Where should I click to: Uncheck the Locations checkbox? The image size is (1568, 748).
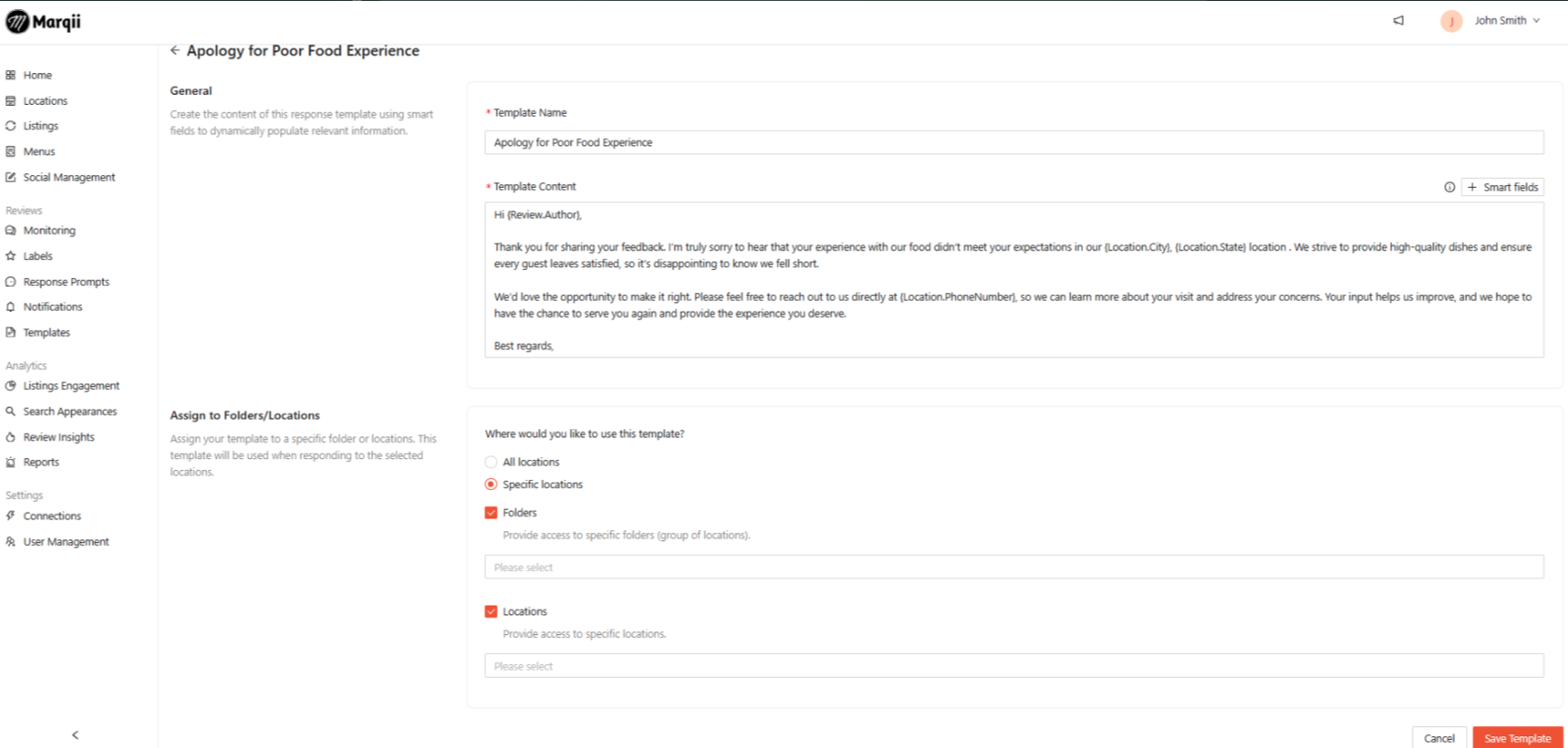pos(491,611)
